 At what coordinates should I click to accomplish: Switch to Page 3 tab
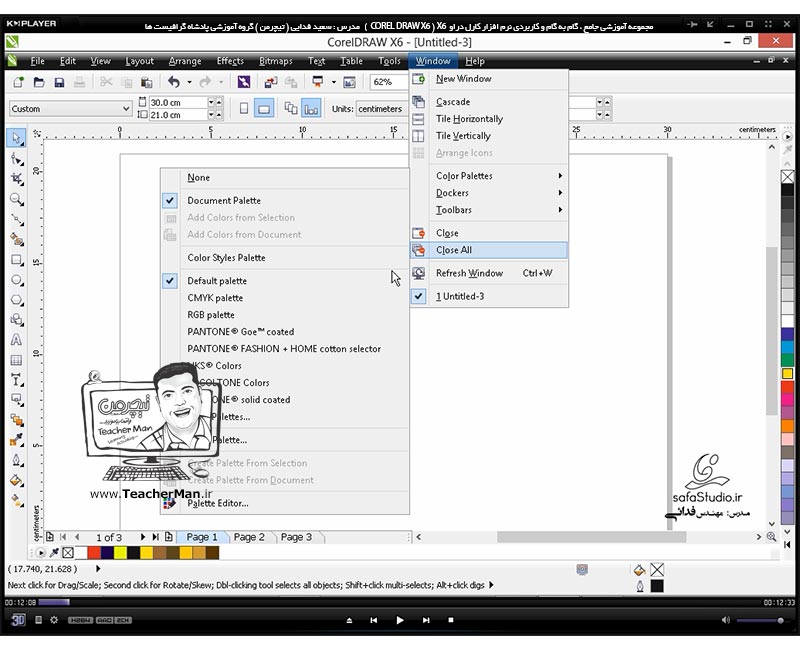pos(296,537)
